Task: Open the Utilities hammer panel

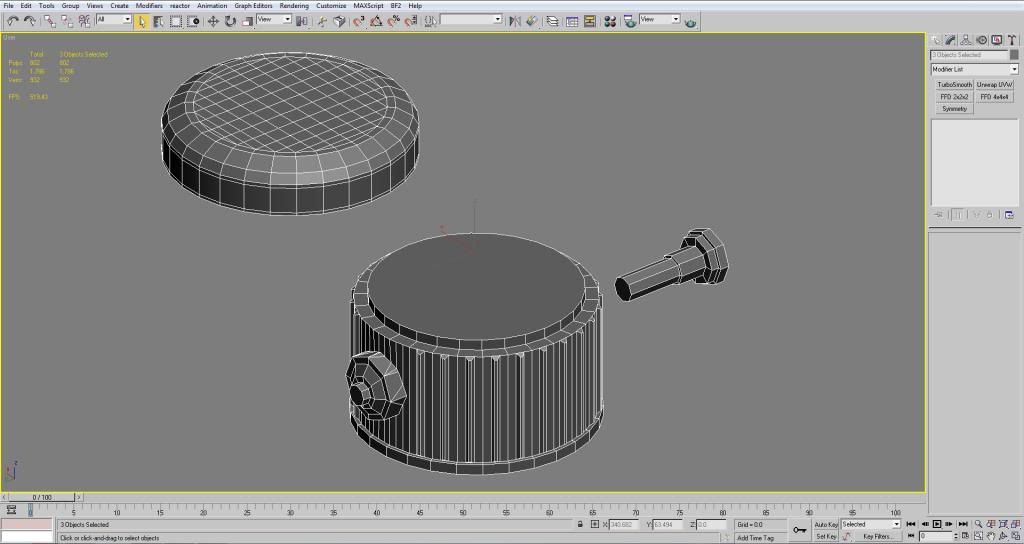Action: (x=1010, y=40)
